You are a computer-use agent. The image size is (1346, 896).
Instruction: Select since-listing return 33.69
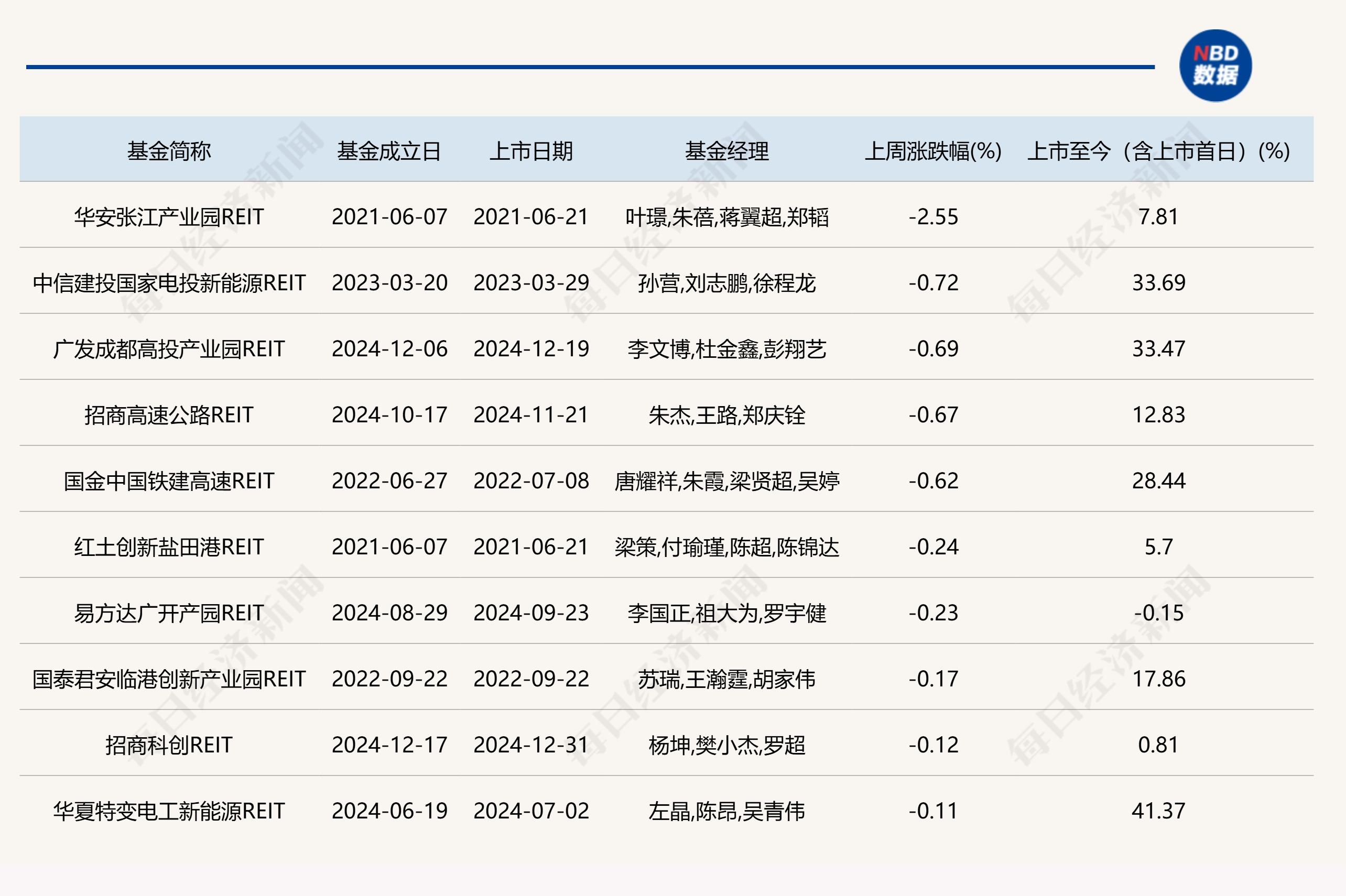click(x=1158, y=283)
